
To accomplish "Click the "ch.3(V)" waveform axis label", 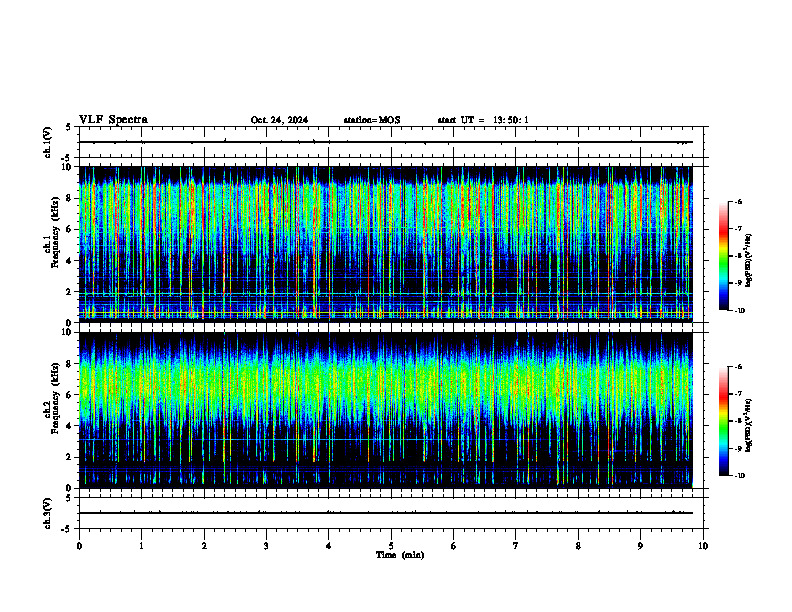I will coord(48,513).
